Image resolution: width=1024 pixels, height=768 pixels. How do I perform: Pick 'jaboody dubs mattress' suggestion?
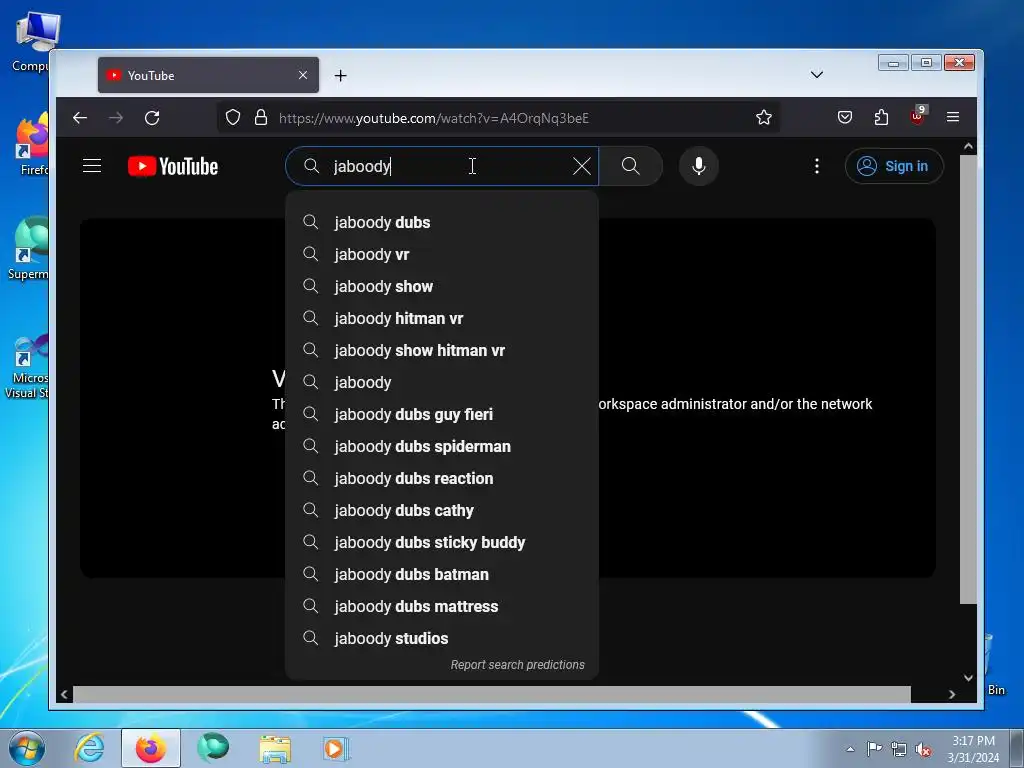click(442, 606)
